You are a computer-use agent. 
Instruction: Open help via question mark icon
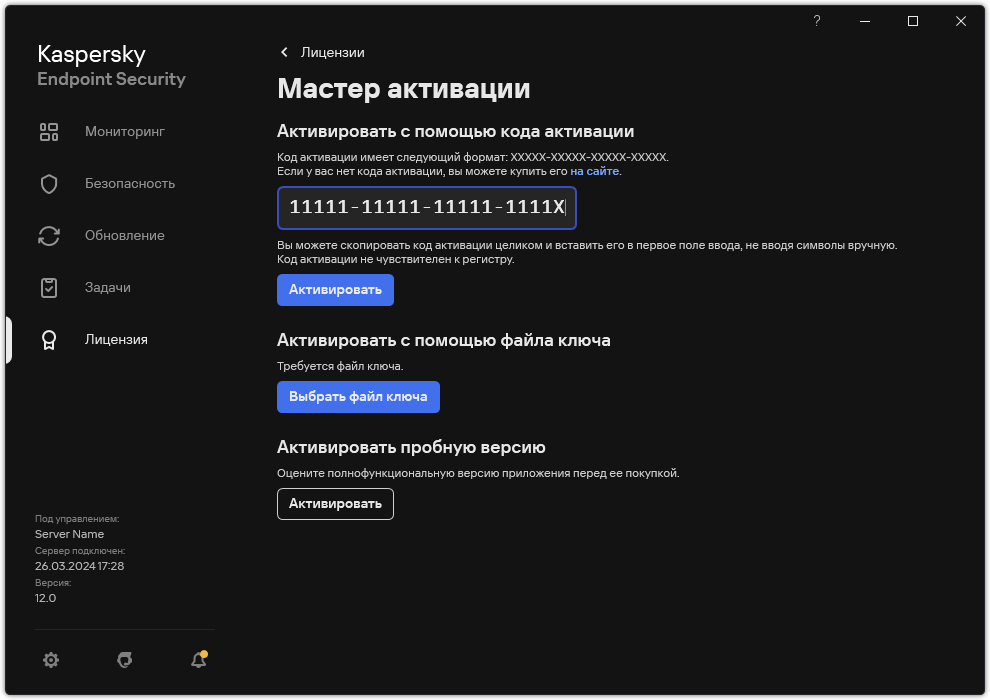coord(816,20)
